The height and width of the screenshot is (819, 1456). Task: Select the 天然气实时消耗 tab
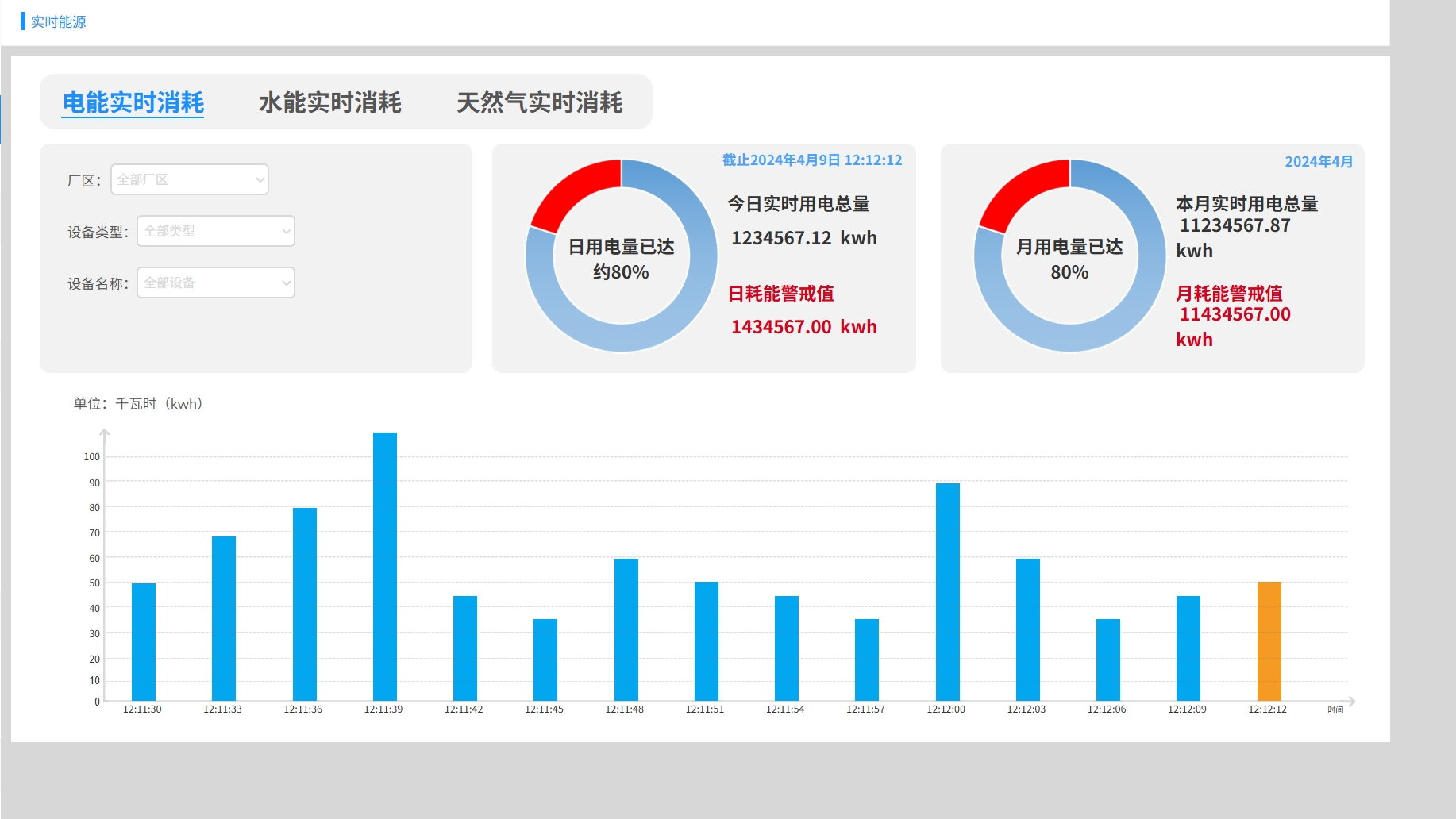click(x=539, y=103)
